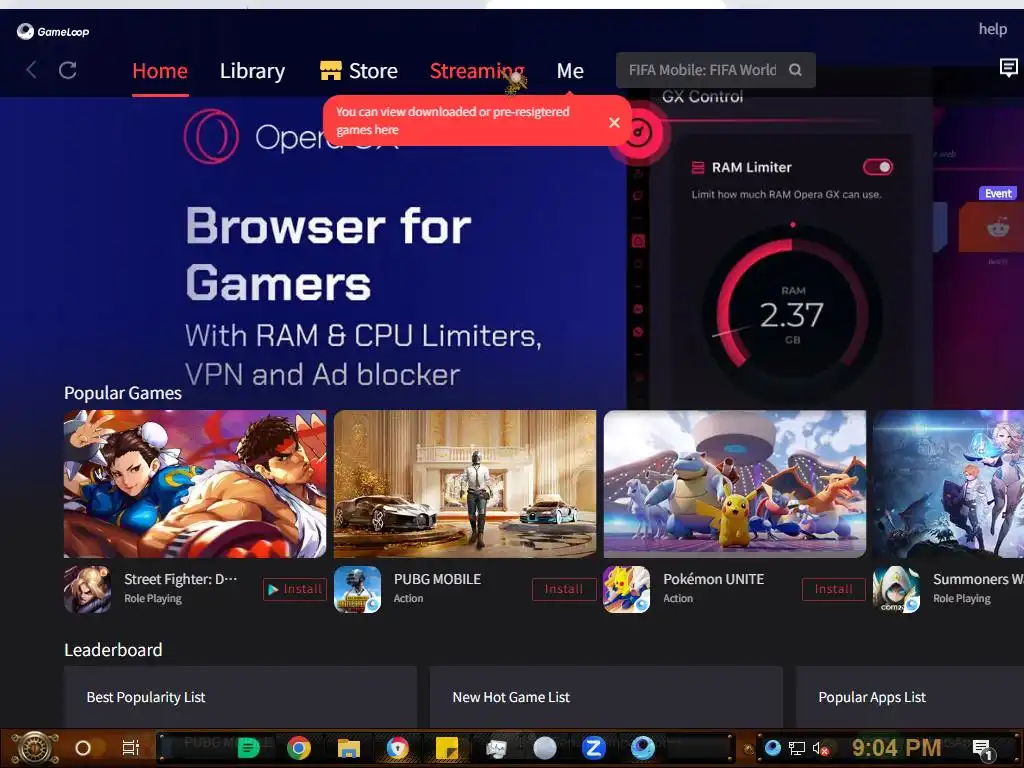Open the PUBG MOBILE banner thumbnail

pyautogui.click(x=465, y=484)
